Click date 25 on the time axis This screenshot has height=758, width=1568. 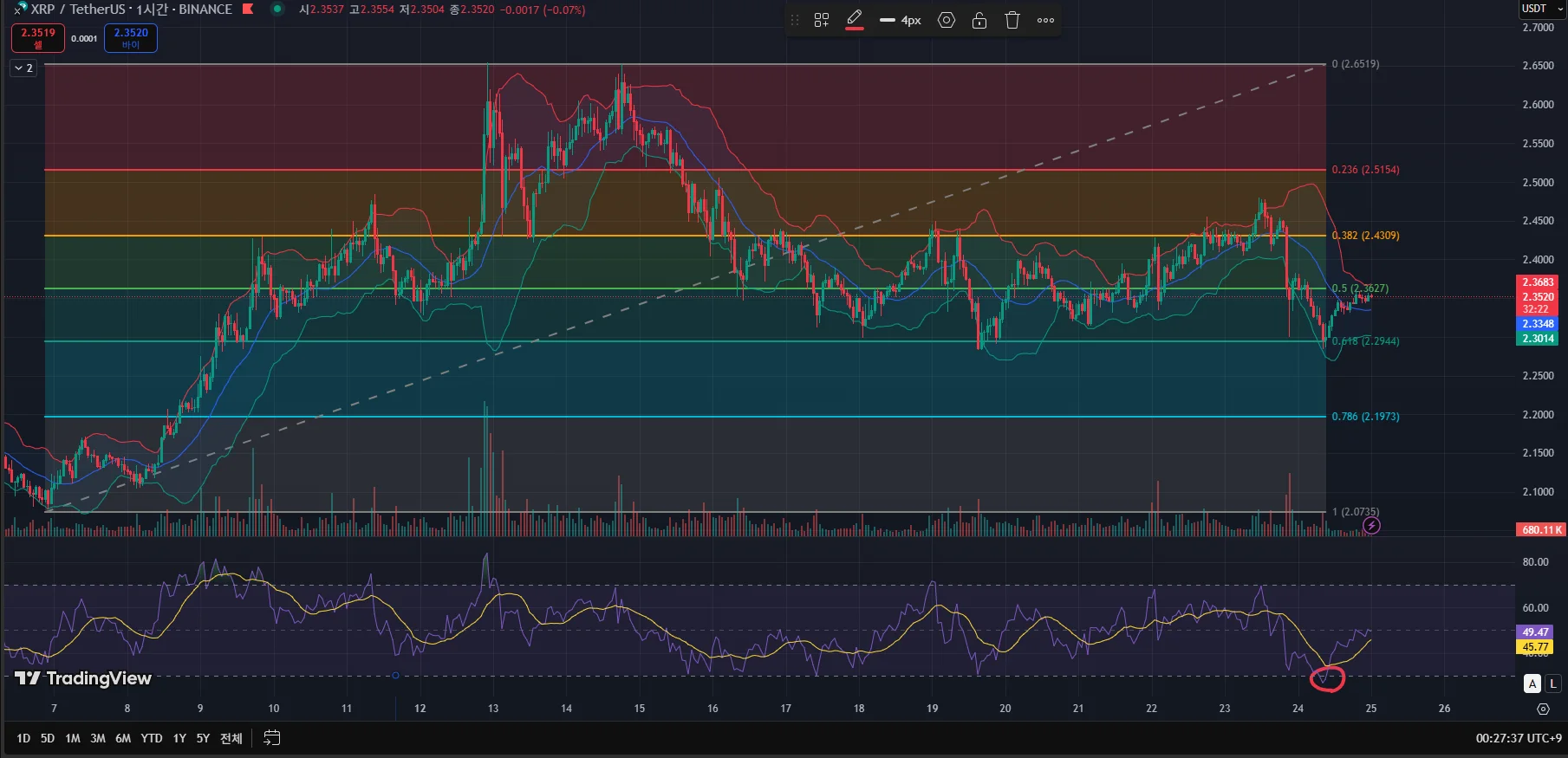(1371, 709)
